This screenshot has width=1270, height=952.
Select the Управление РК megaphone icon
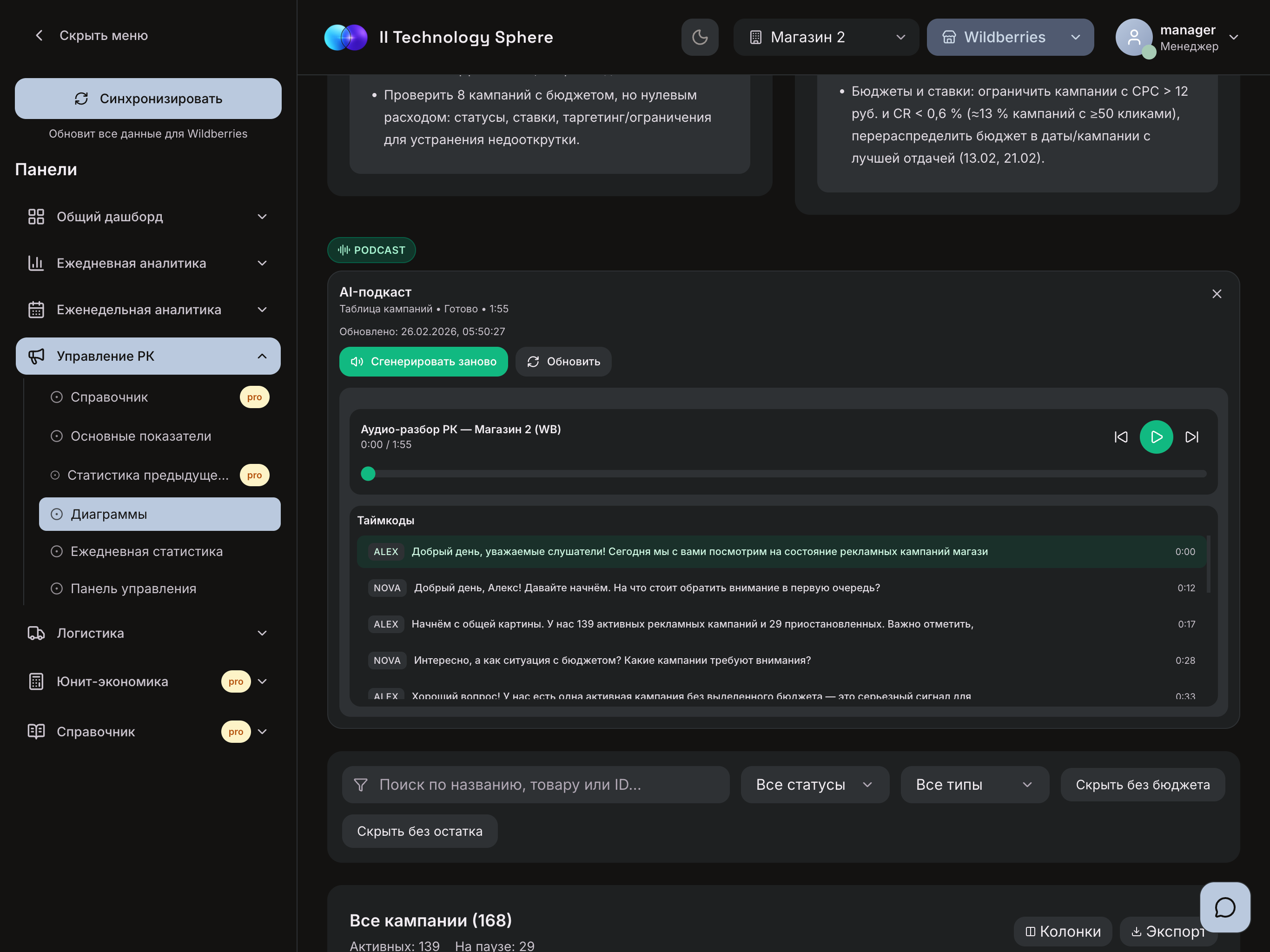(36, 356)
